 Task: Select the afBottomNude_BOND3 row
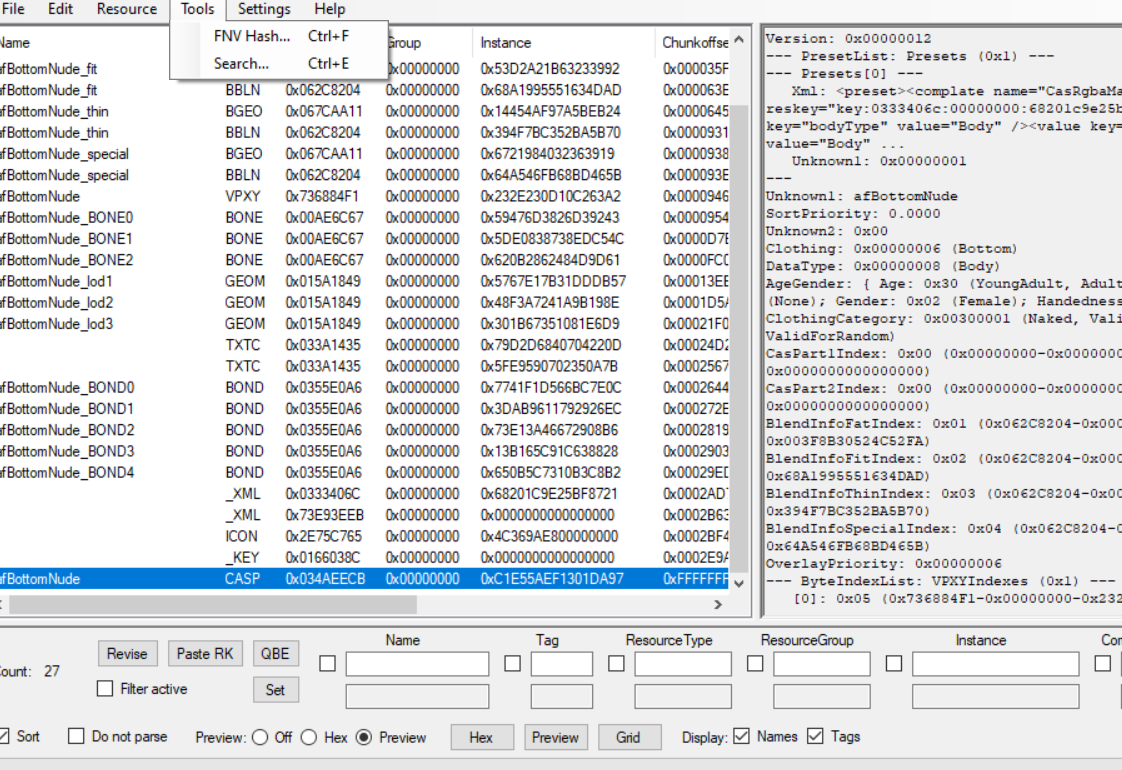coord(364,452)
